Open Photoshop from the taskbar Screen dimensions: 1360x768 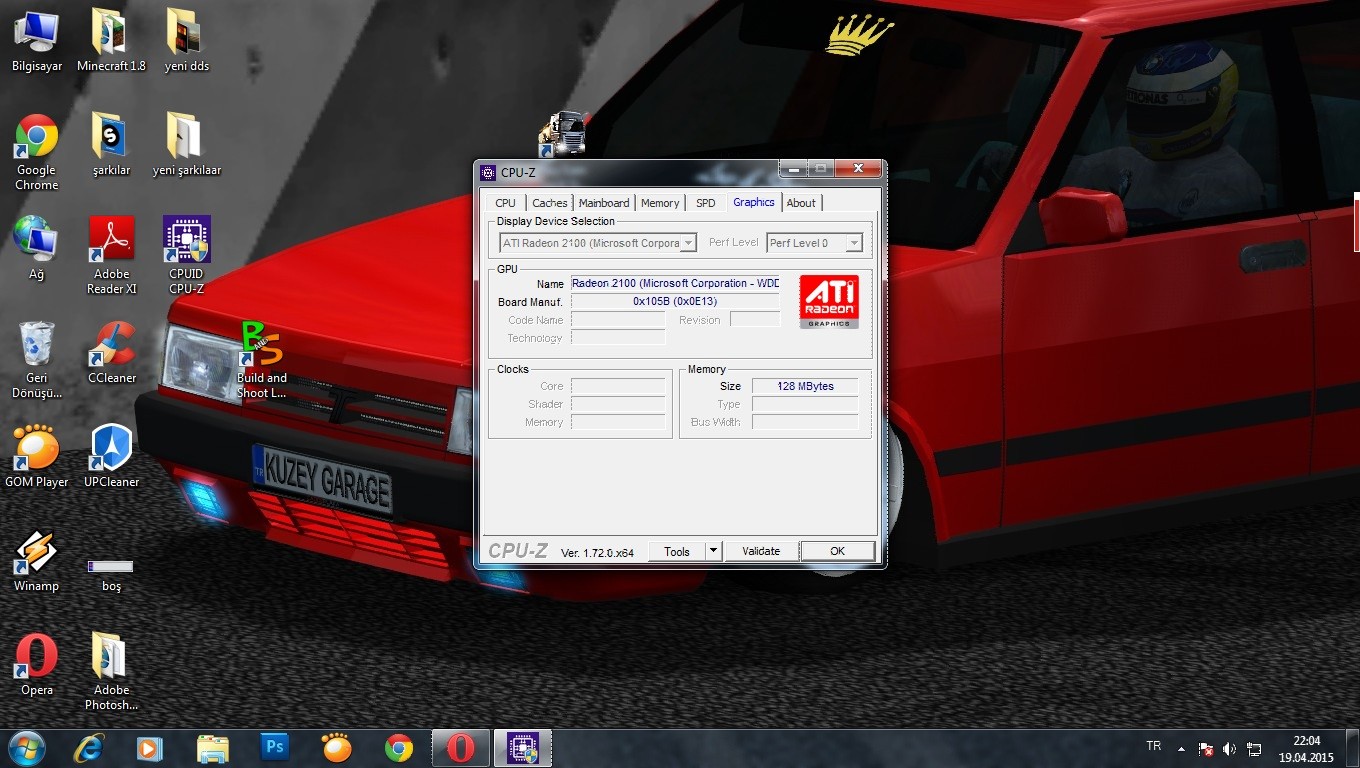coord(274,748)
